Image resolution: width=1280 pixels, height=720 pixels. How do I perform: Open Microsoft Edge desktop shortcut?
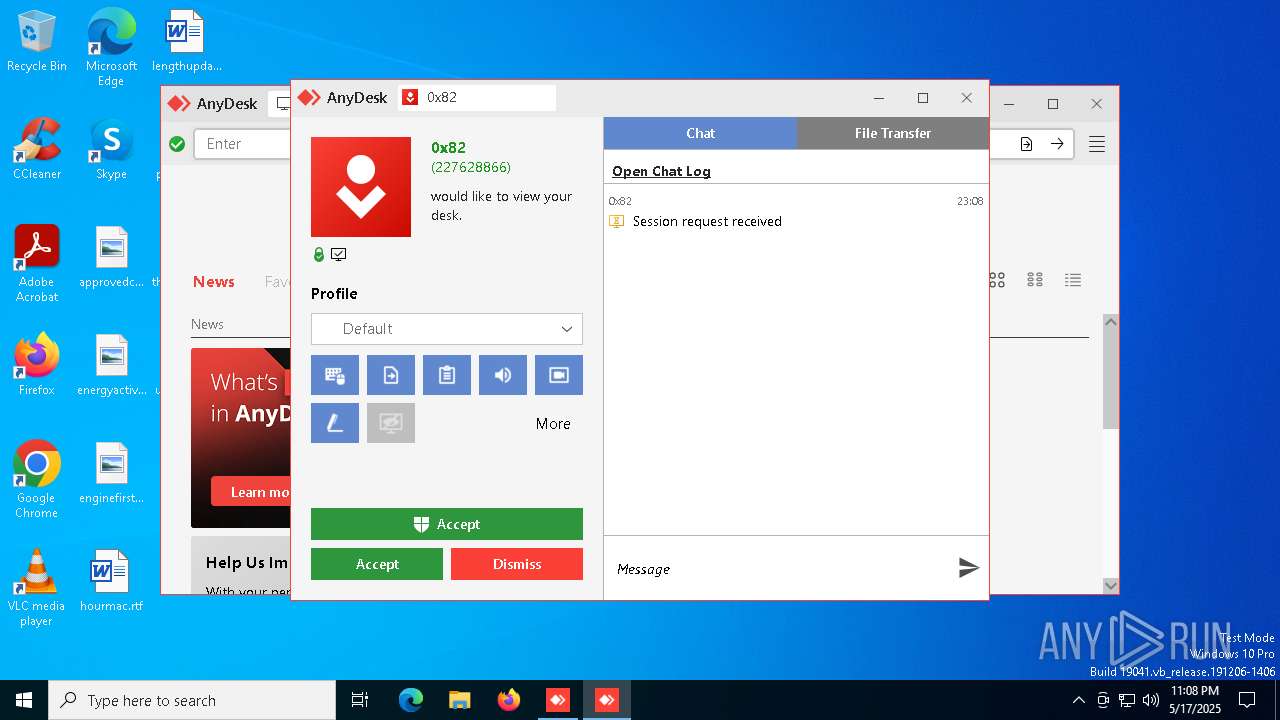111,47
